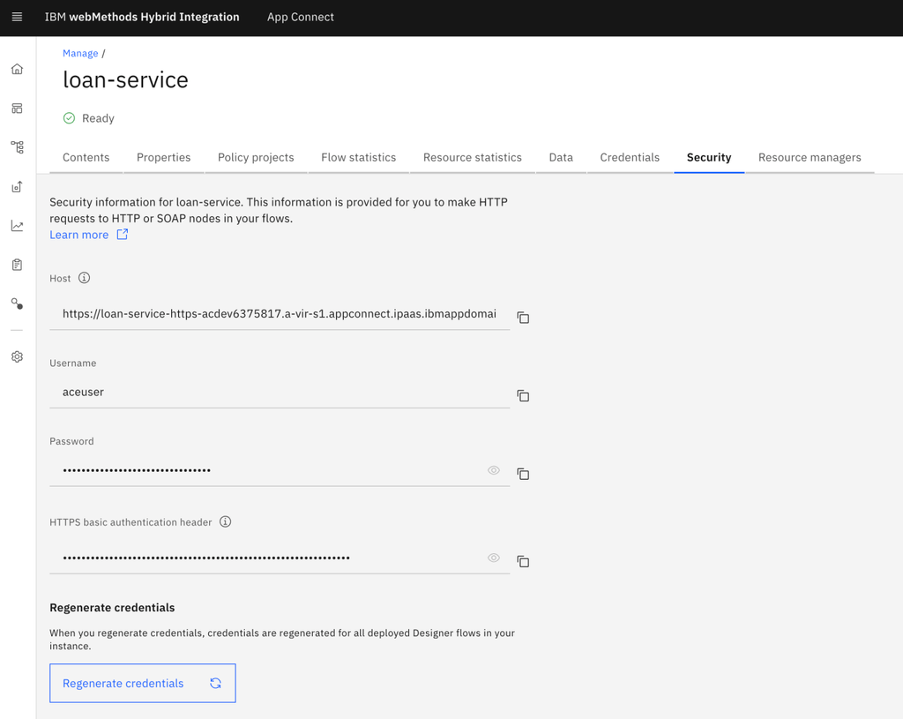The image size is (904, 720).
Task: Go to Home in the sidebar
Action: coord(17,69)
